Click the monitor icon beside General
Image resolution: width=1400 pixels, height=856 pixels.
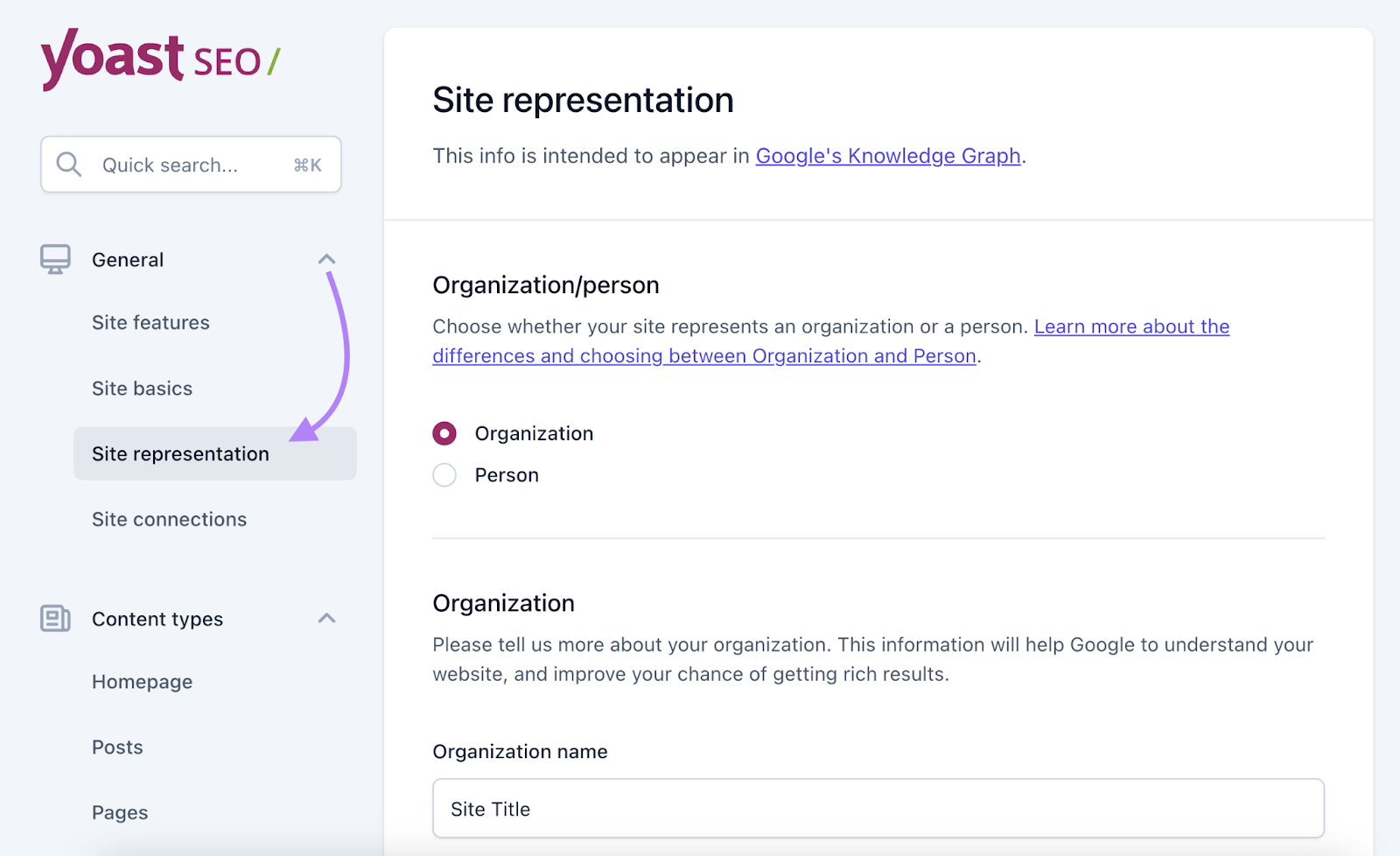pyautogui.click(x=55, y=259)
